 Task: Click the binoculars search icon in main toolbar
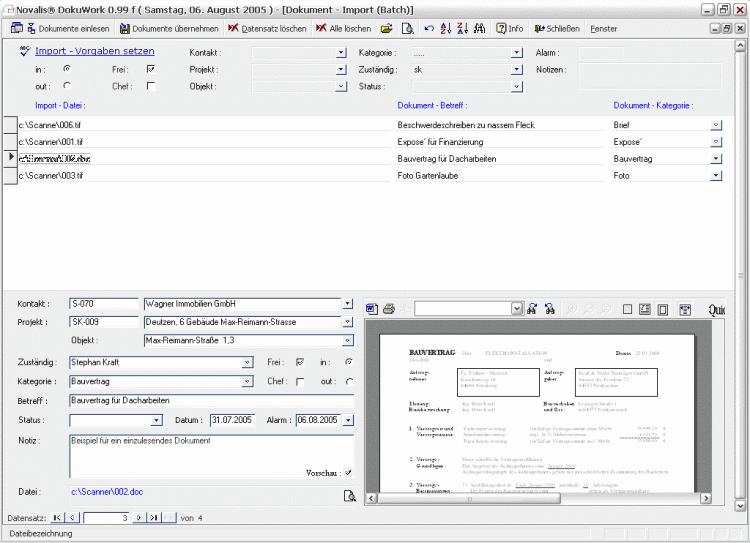pos(480,29)
